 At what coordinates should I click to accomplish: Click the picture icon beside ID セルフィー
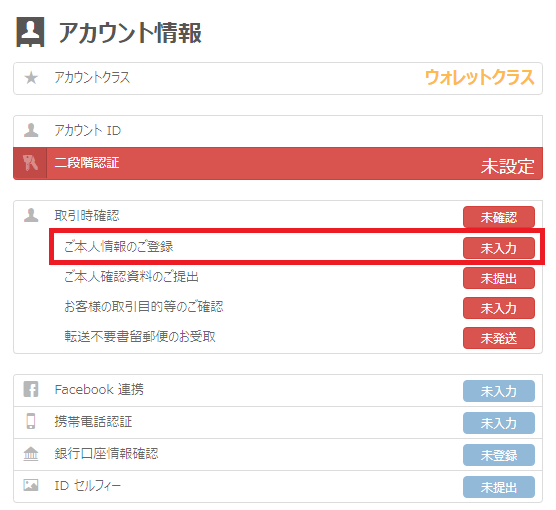31,485
